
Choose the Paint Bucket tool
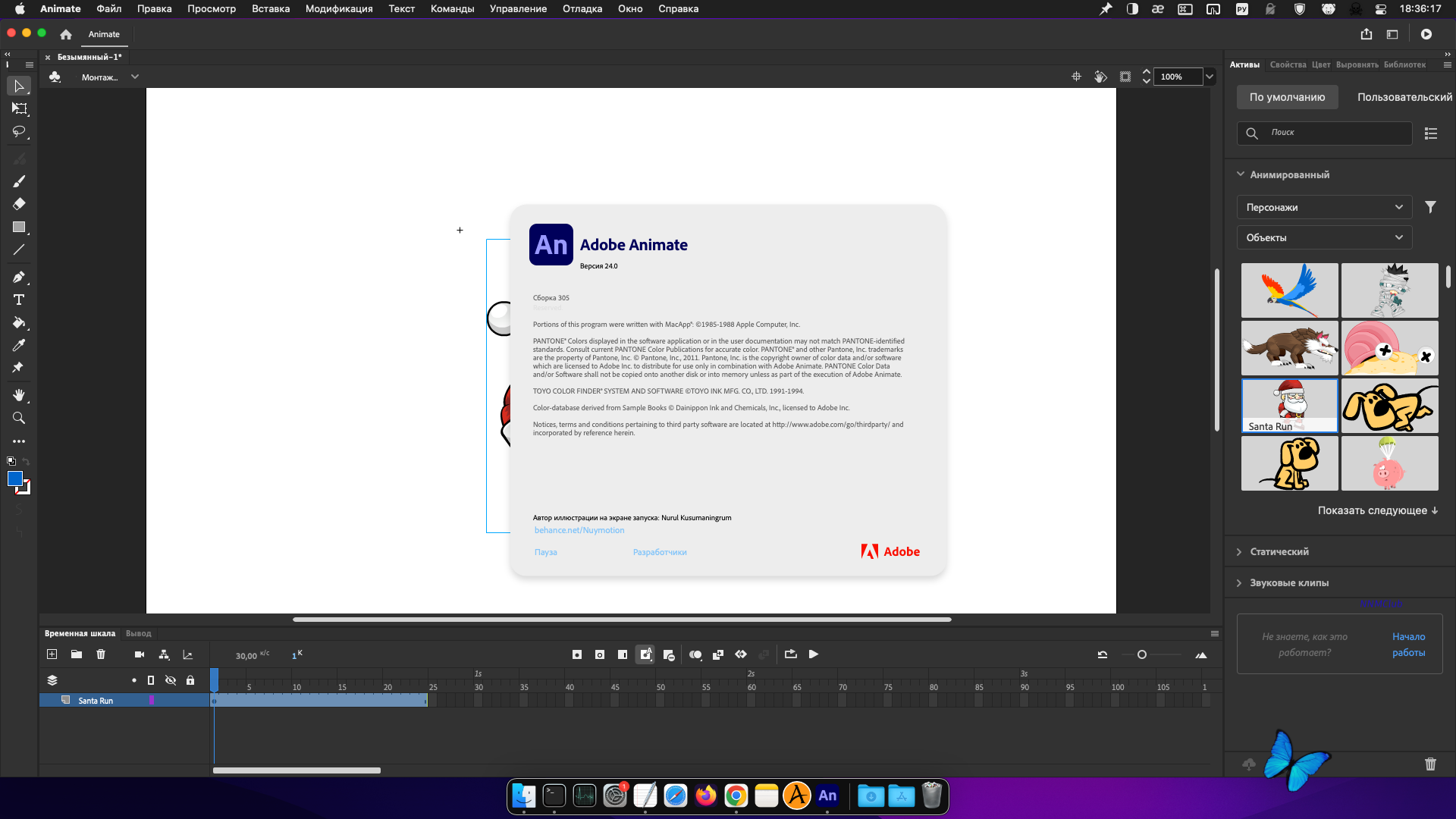(19, 322)
